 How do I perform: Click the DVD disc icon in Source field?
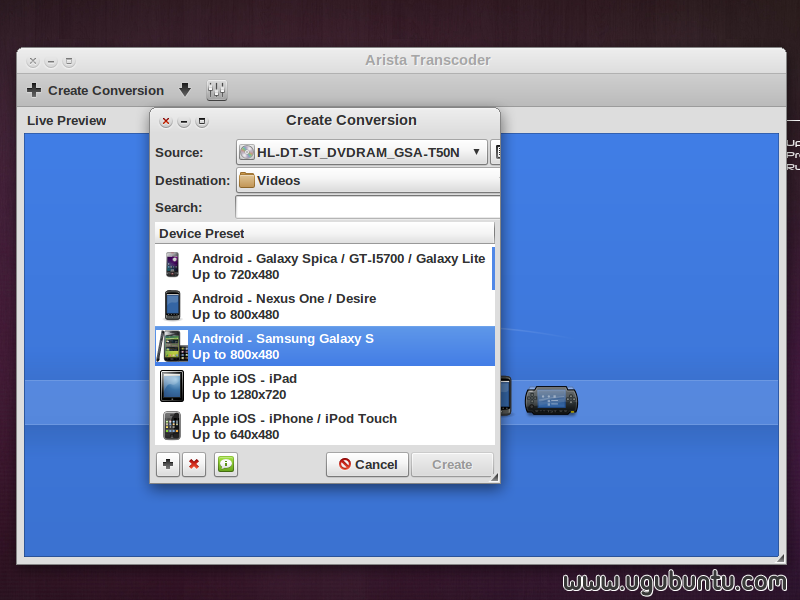pyautogui.click(x=247, y=152)
